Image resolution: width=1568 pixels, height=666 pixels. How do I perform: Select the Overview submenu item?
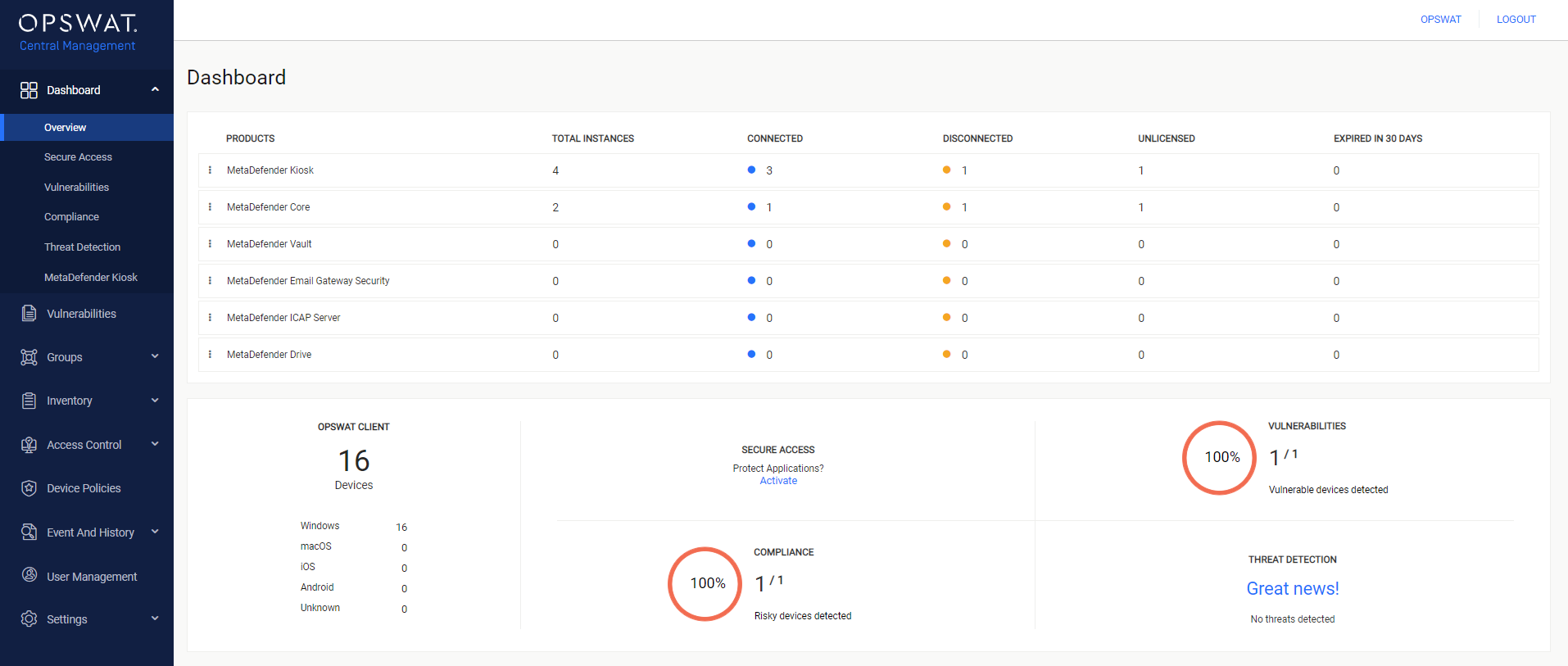pos(87,128)
